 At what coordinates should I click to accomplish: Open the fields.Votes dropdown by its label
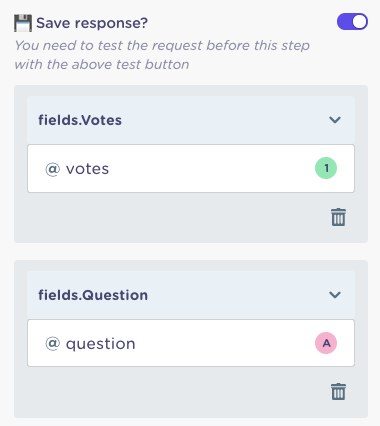(x=80, y=120)
